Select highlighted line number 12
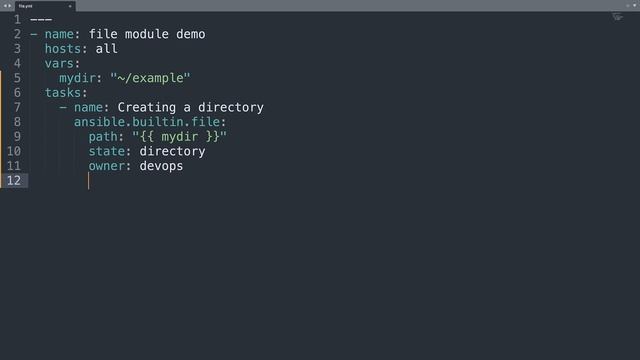Screen dimensions: 640x360 coord(14,180)
